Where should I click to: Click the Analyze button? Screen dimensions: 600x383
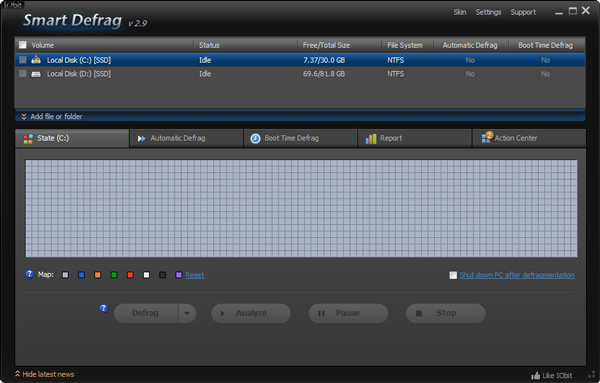coord(251,313)
